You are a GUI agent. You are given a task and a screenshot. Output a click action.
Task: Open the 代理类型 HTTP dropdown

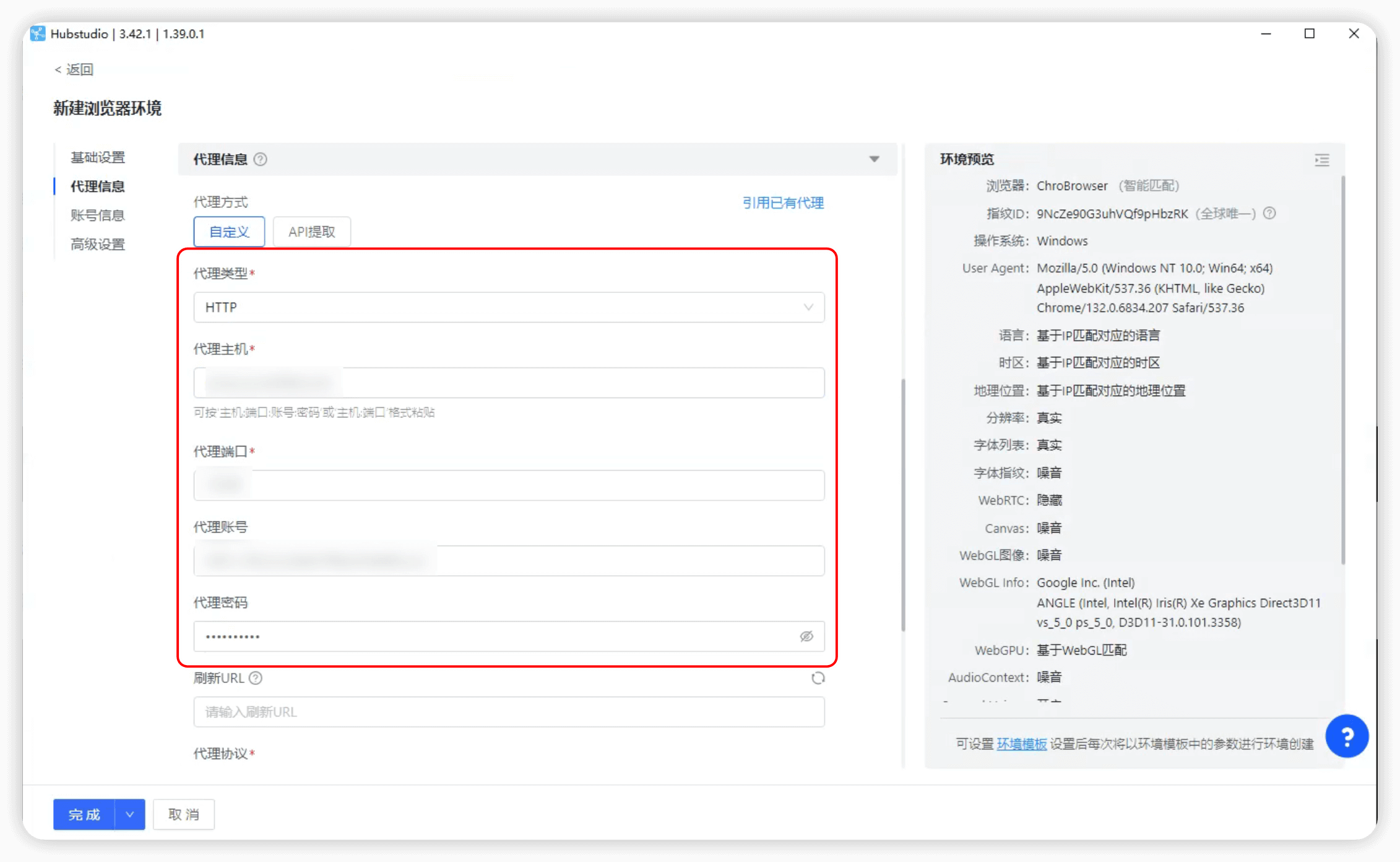(508, 307)
